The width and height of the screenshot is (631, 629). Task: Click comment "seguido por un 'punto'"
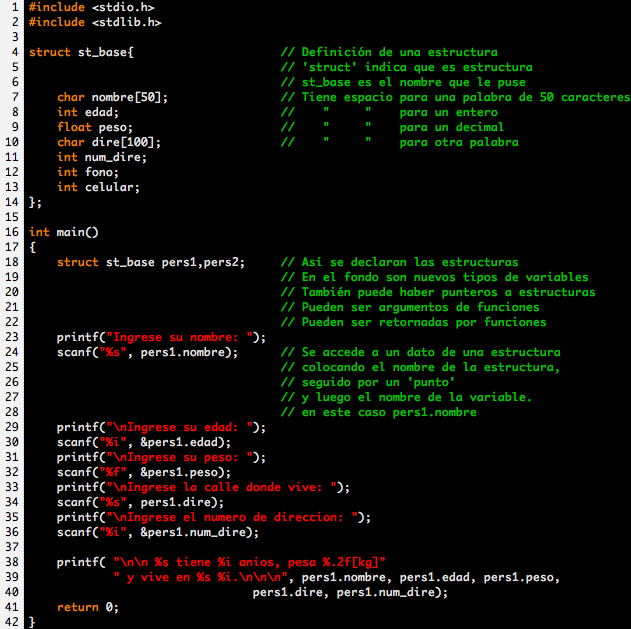[378, 382]
